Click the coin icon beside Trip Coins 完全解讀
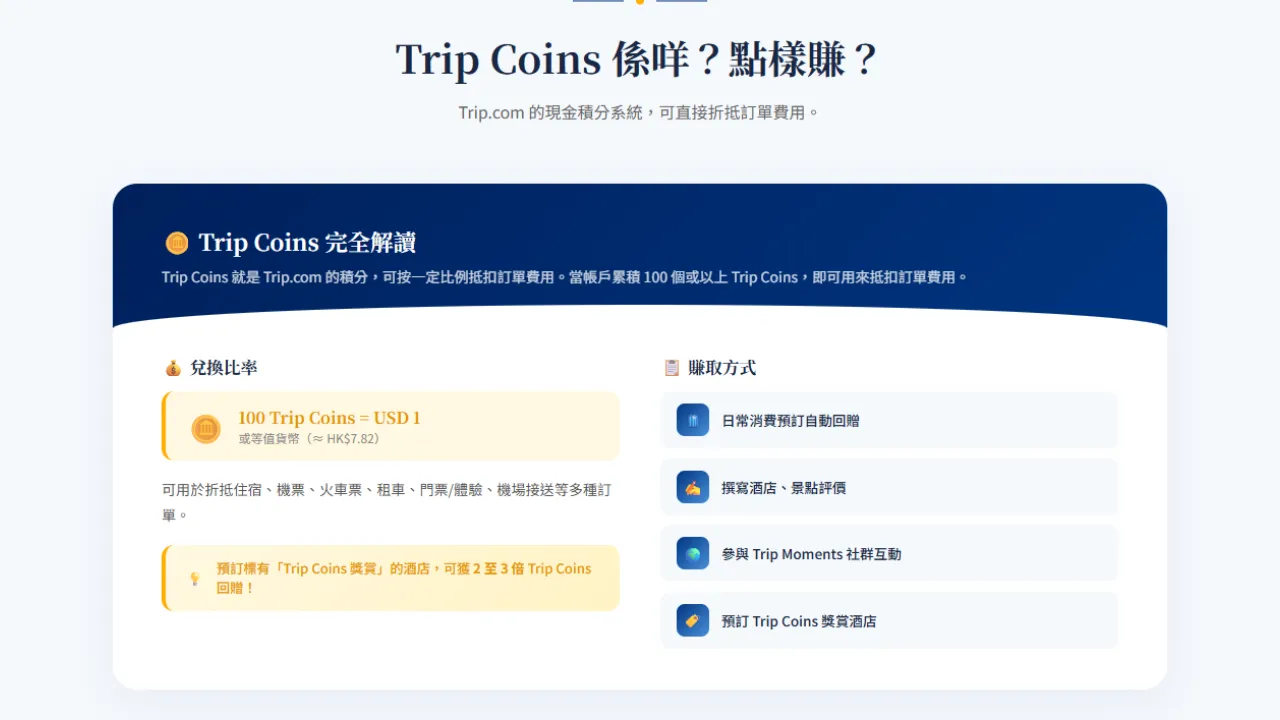 pos(177,243)
